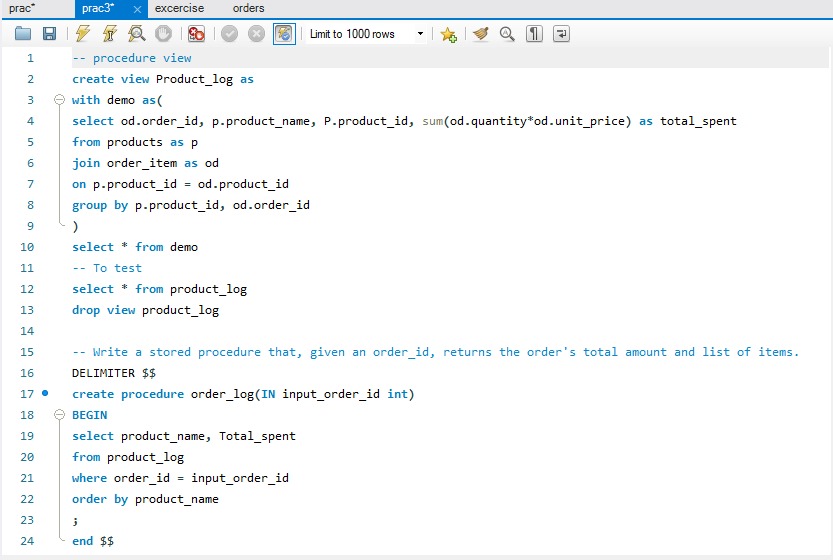Screen dimensions: 833x560
Task: Switch to the prac3 tab
Action: coord(98,9)
